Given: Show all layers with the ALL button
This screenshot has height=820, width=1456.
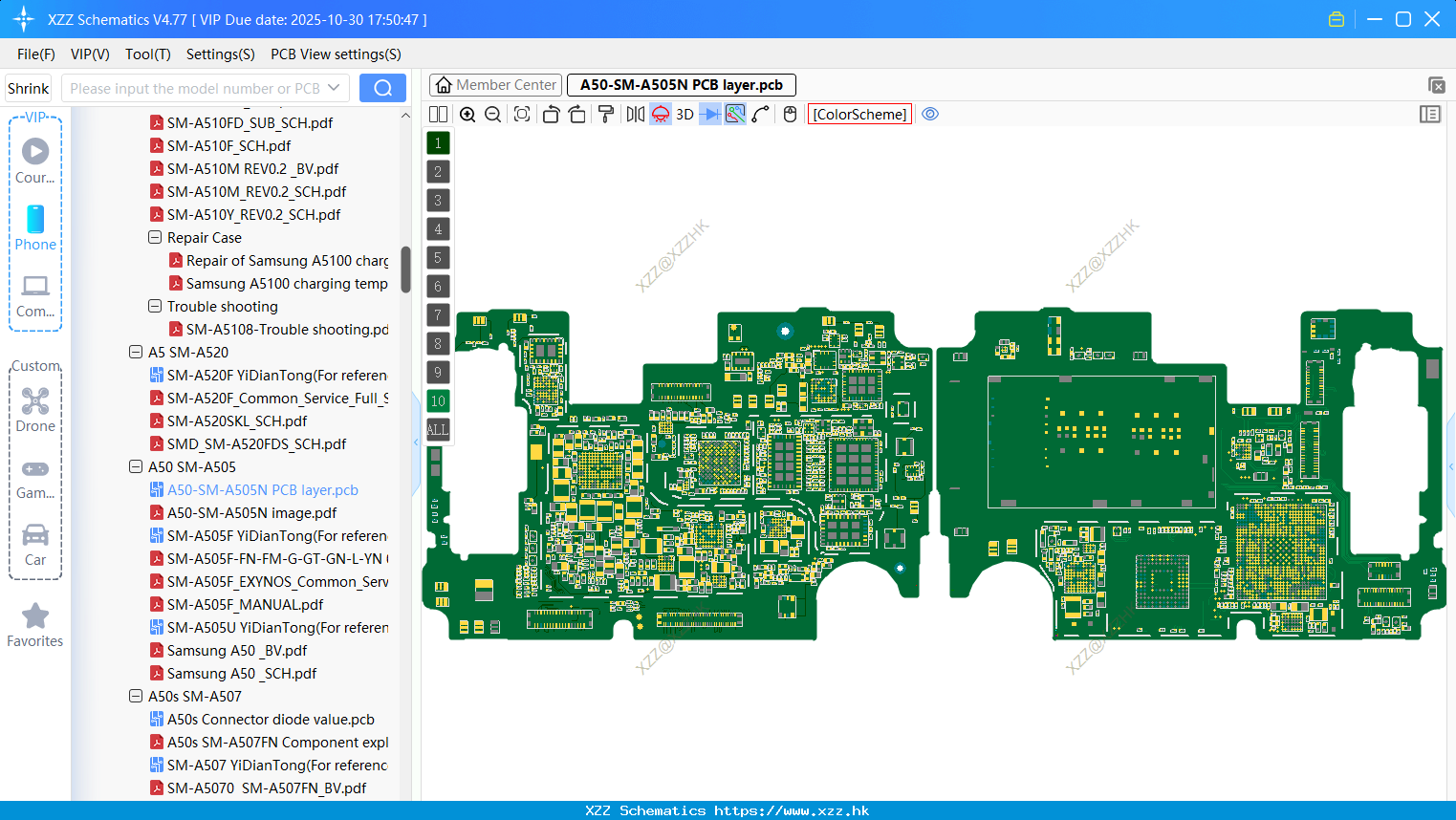Looking at the screenshot, I should (x=437, y=429).
